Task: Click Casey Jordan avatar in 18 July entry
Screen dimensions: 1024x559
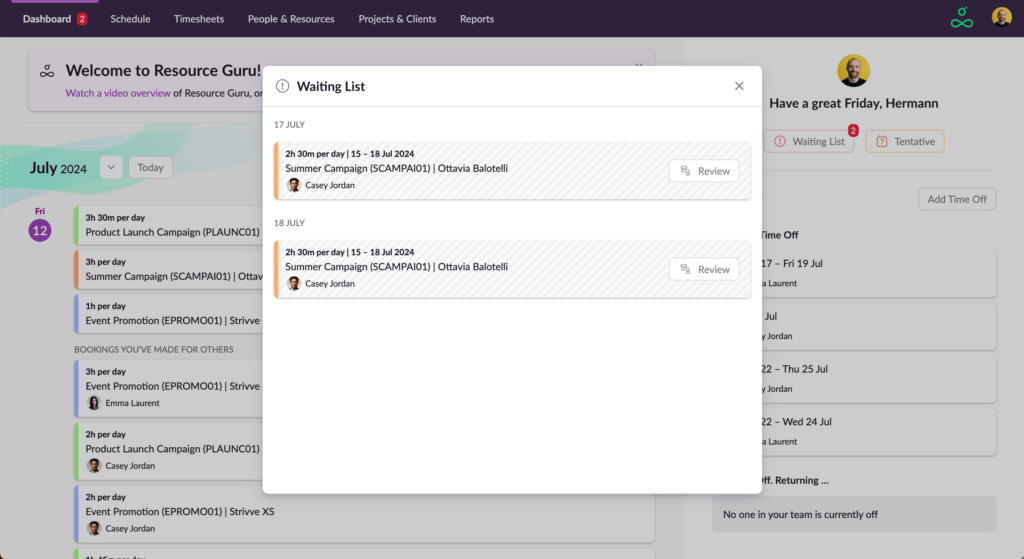Action: [x=294, y=283]
